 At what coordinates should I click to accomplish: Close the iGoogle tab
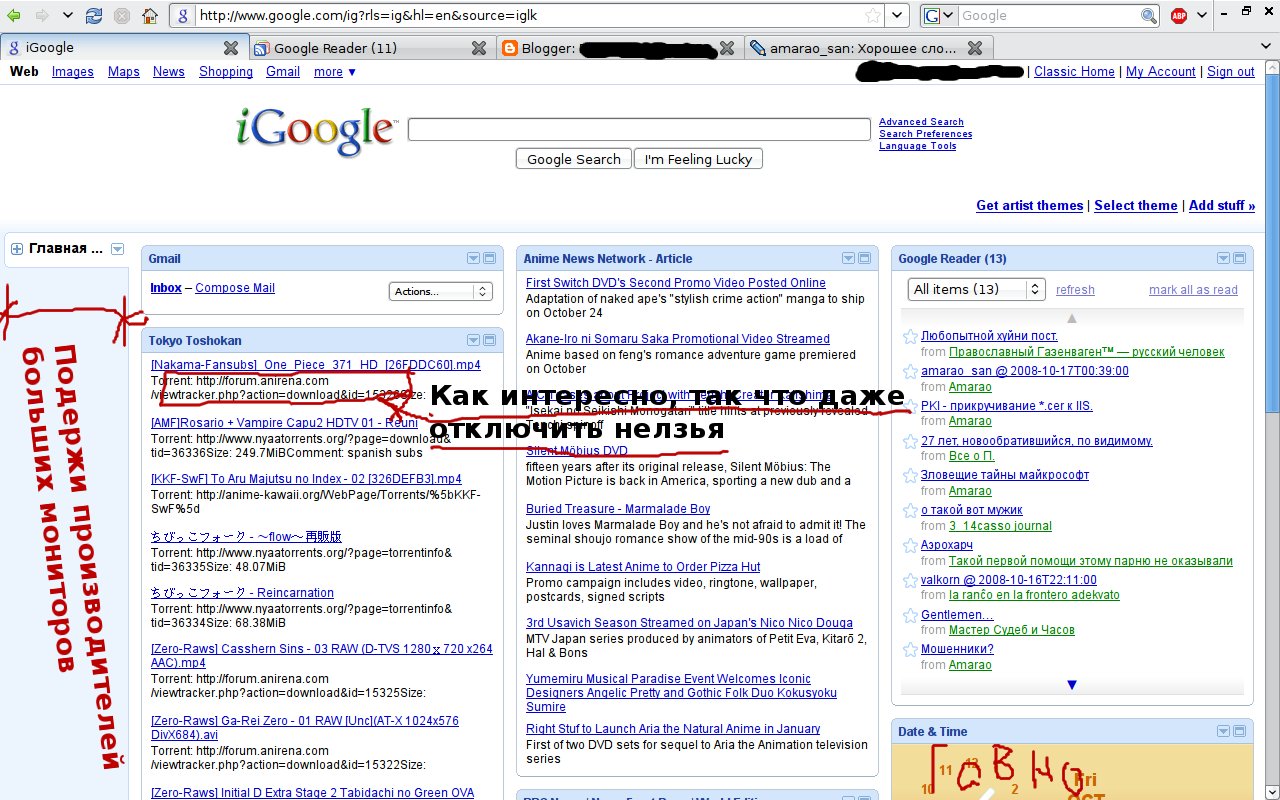(x=231, y=48)
